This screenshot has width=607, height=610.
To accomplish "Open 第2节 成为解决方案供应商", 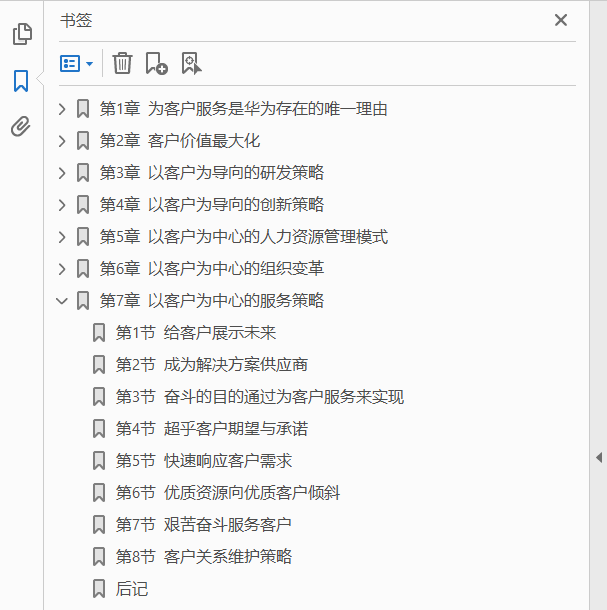I will pyautogui.click(x=212, y=365).
